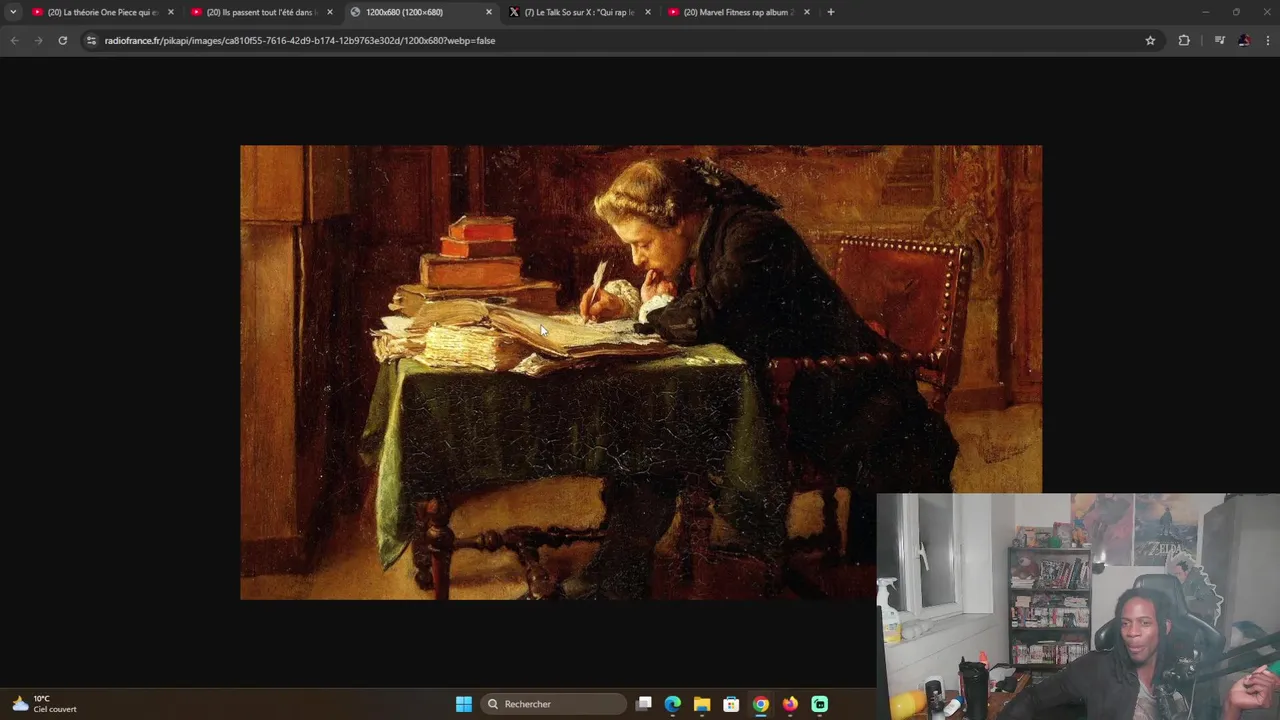Close the 1200x680 image tab
This screenshot has width=1280, height=720.
(489, 12)
